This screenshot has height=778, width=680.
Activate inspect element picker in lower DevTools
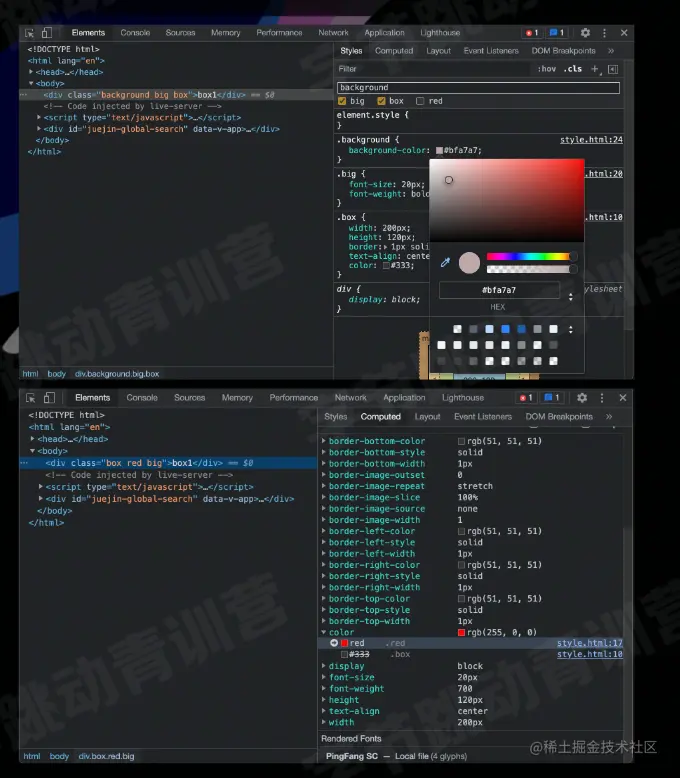tap(30, 398)
